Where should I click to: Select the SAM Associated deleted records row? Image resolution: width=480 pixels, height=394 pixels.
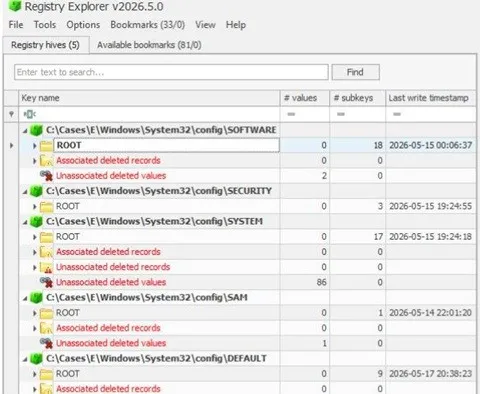[x=247, y=328]
